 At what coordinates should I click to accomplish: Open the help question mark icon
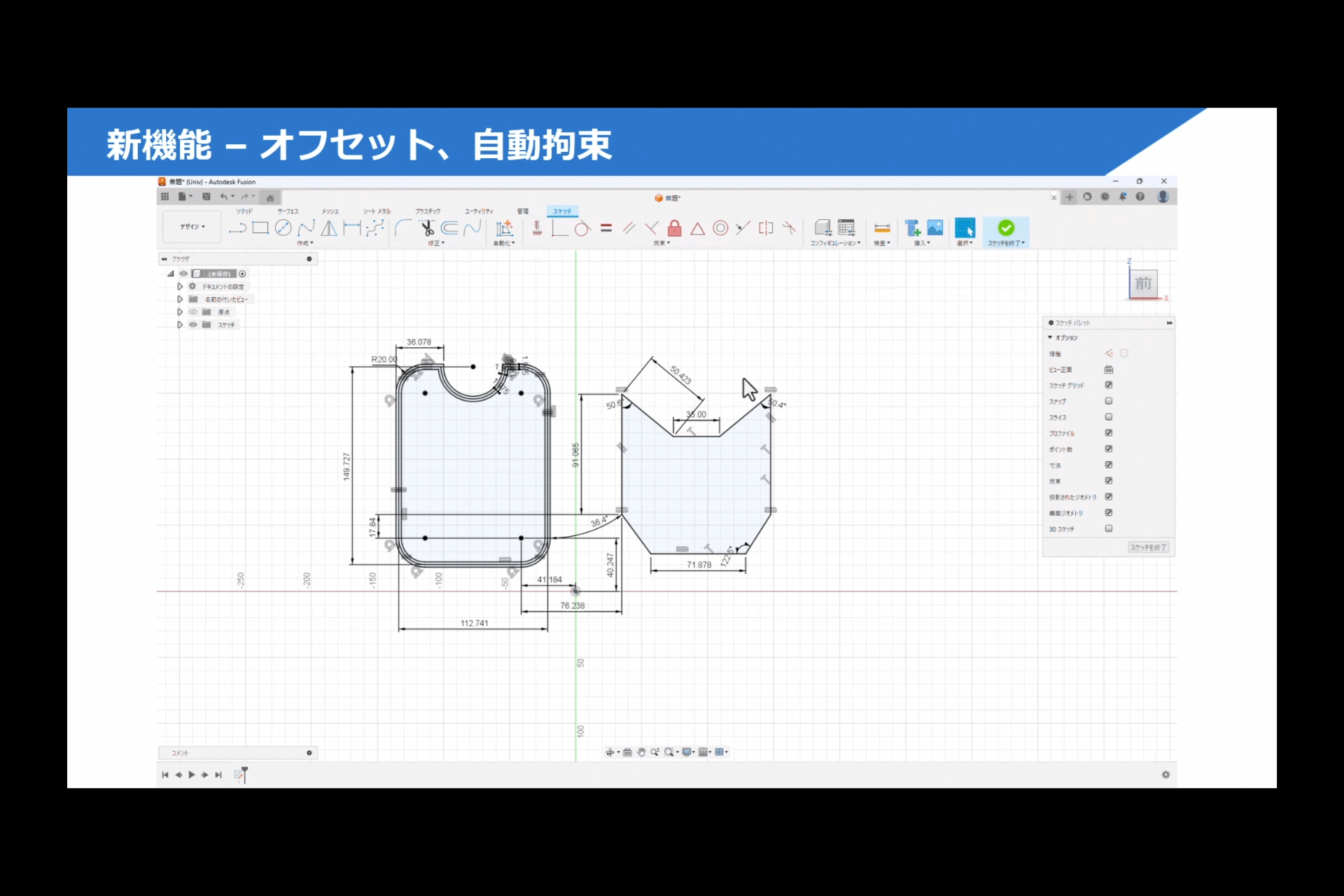[1140, 197]
